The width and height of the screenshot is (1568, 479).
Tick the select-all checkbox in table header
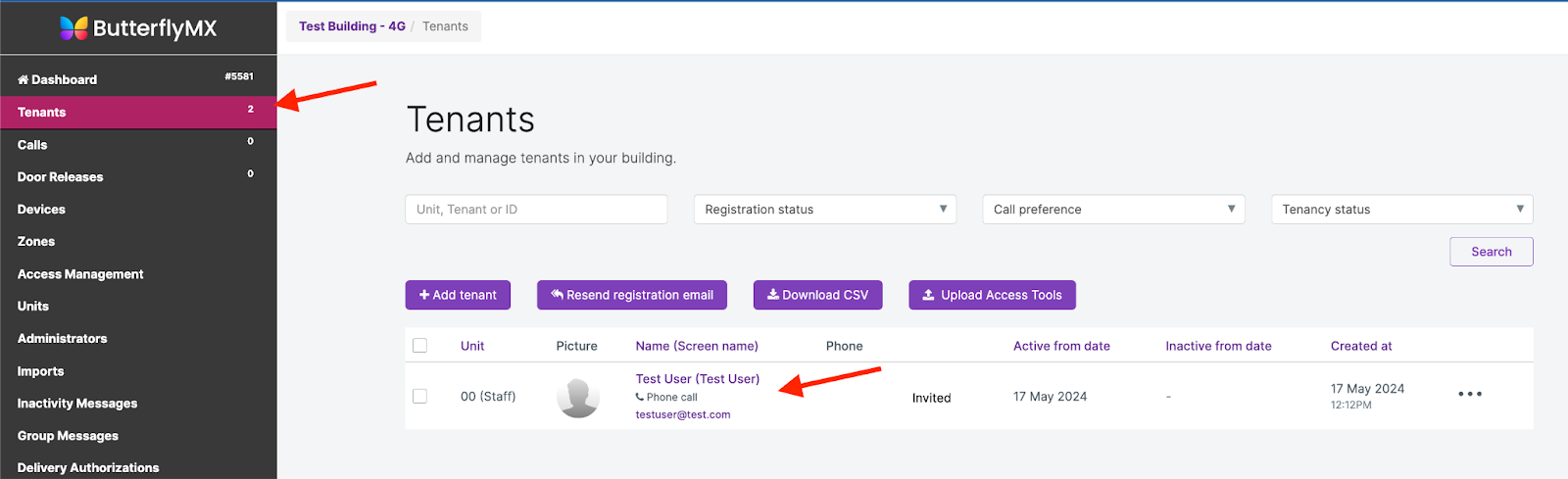coord(420,346)
